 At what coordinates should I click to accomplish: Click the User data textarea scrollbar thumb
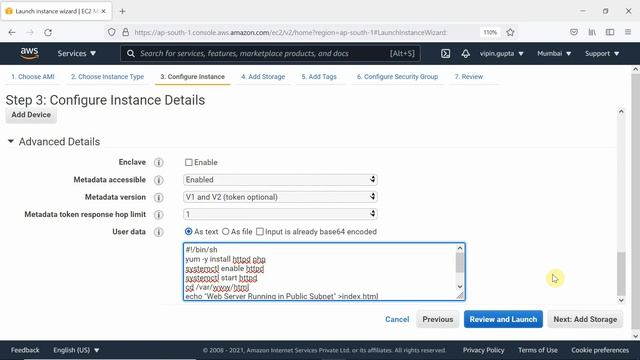(x=460, y=262)
